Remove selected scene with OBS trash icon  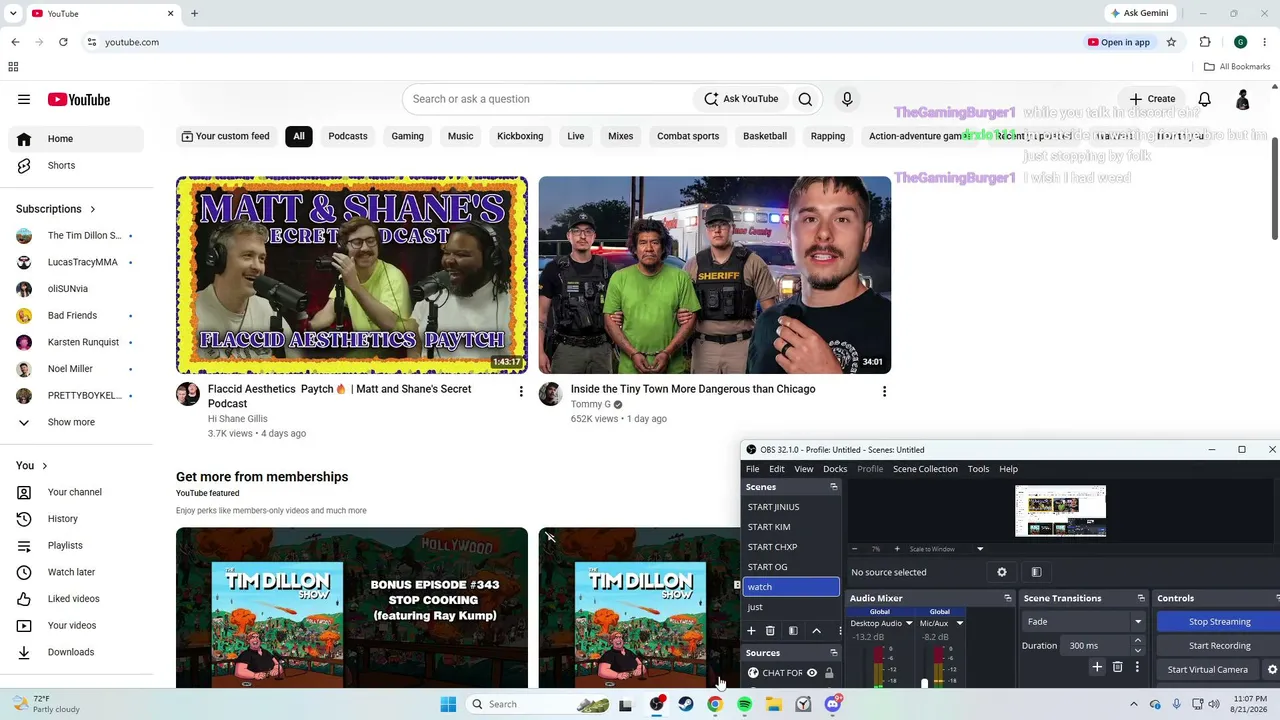[770, 631]
